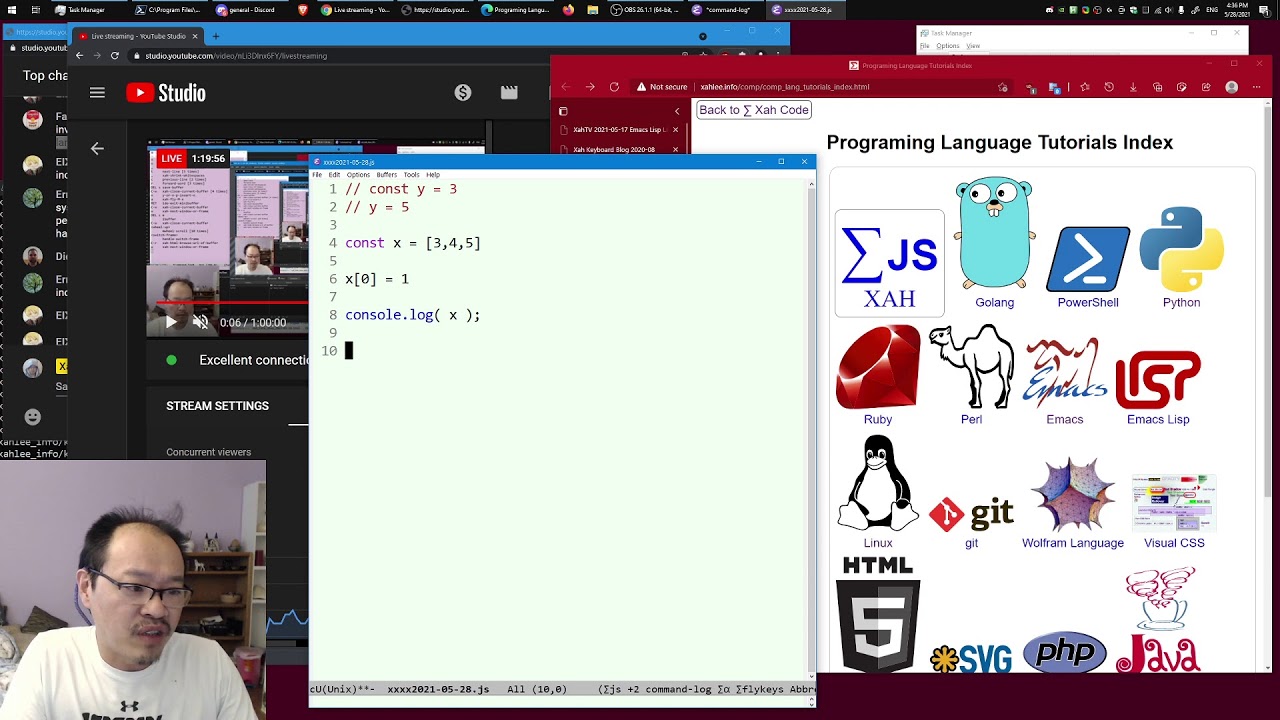This screenshot has width=1280, height=720.
Task: Close XahTV 2021-05-17 vertical tab in Edge
Action: click(675, 130)
